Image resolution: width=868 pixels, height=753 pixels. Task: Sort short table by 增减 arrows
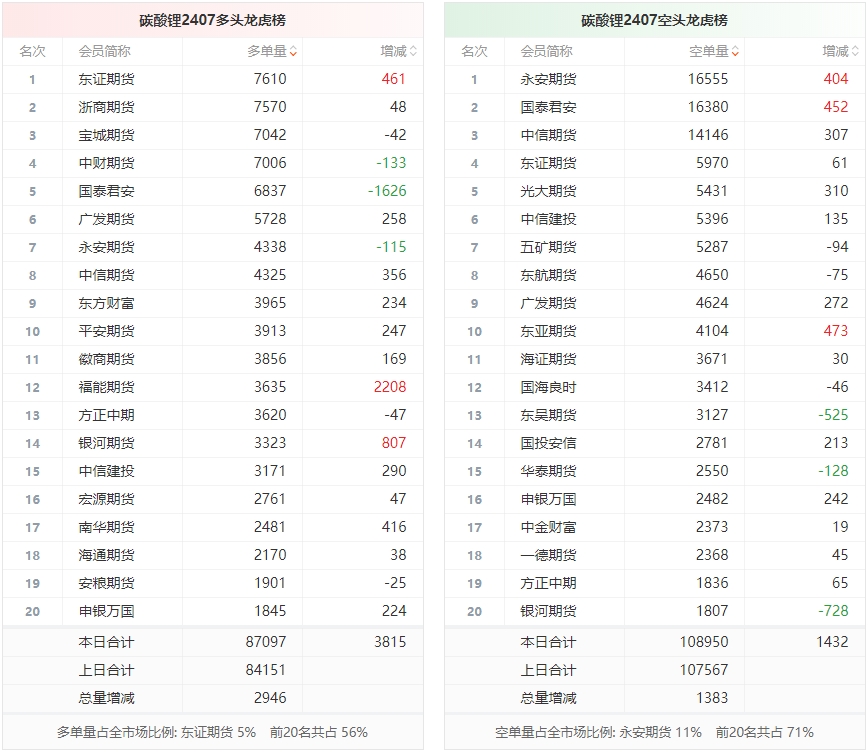[x=855, y=51]
